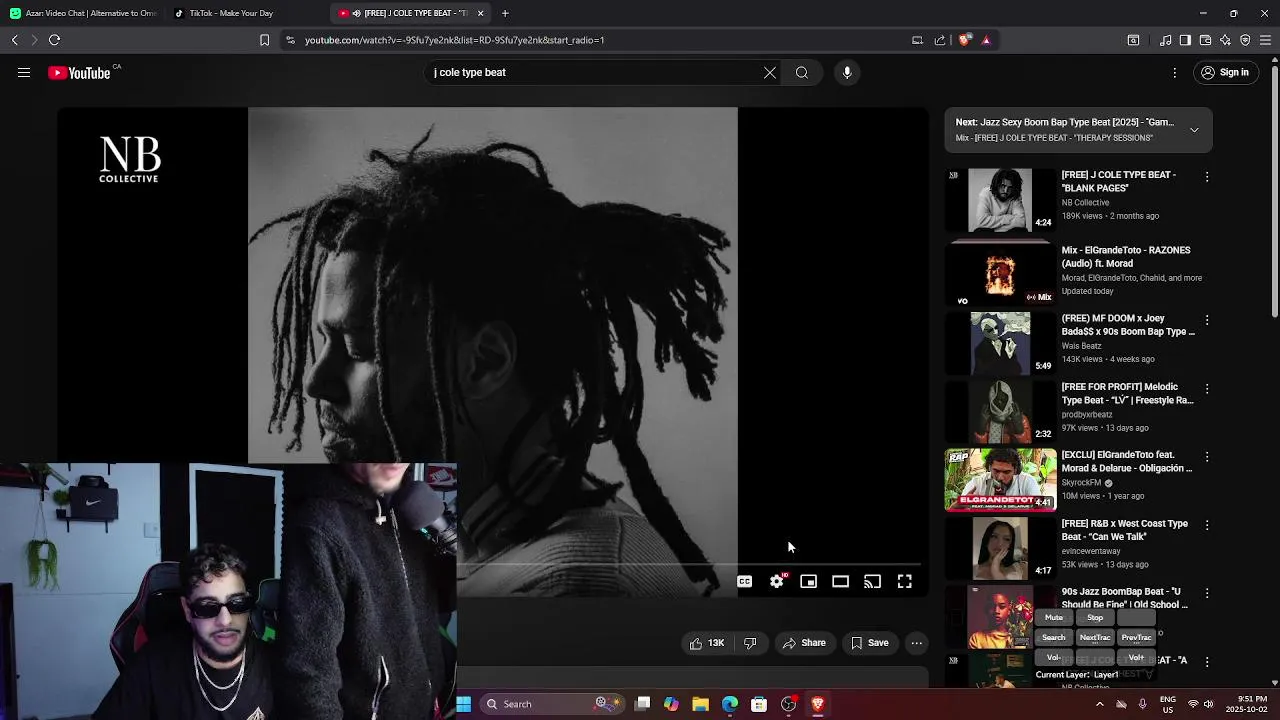Share this page from address bar

940,40
